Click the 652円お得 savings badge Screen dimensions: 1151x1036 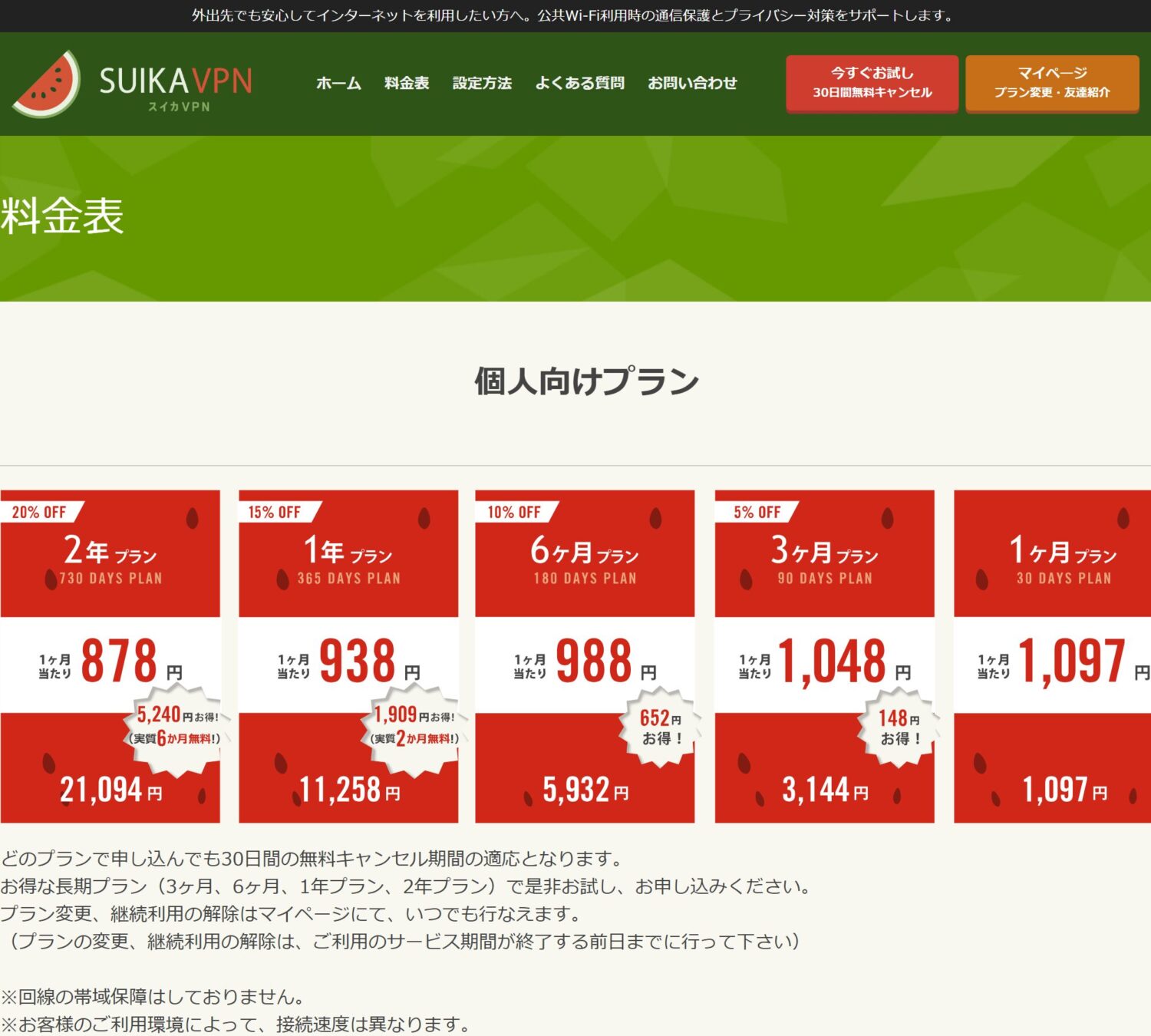(x=661, y=727)
